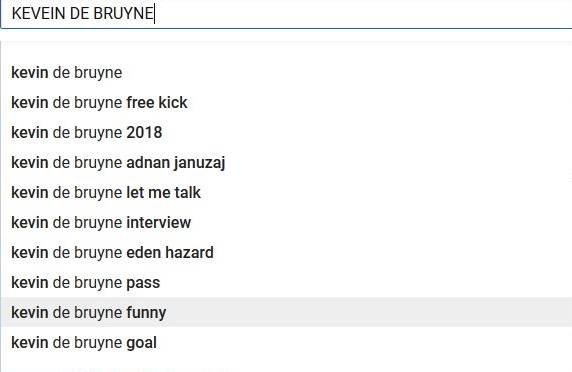The image size is (572, 372).
Task: Click the bold word "funny" in highlighted row
Action: tap(146, 313)
